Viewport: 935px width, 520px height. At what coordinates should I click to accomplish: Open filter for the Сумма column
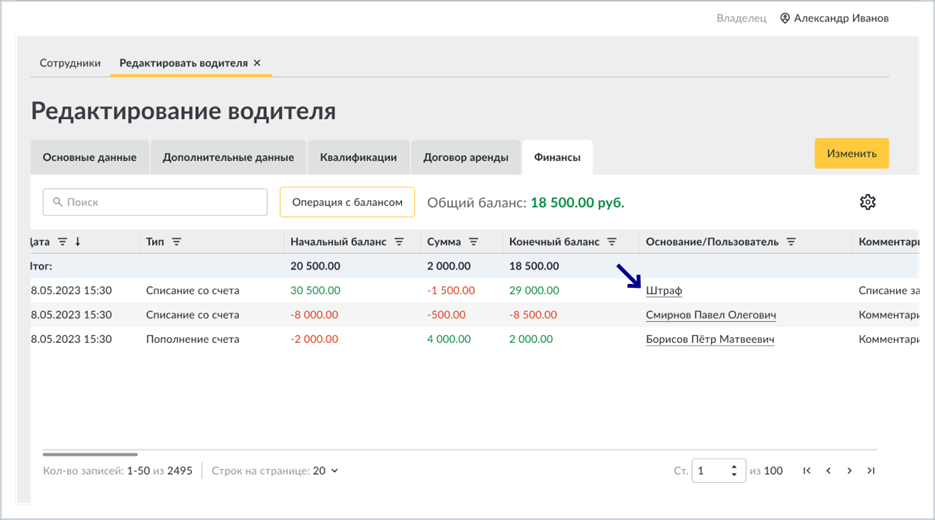pos(473,242)
